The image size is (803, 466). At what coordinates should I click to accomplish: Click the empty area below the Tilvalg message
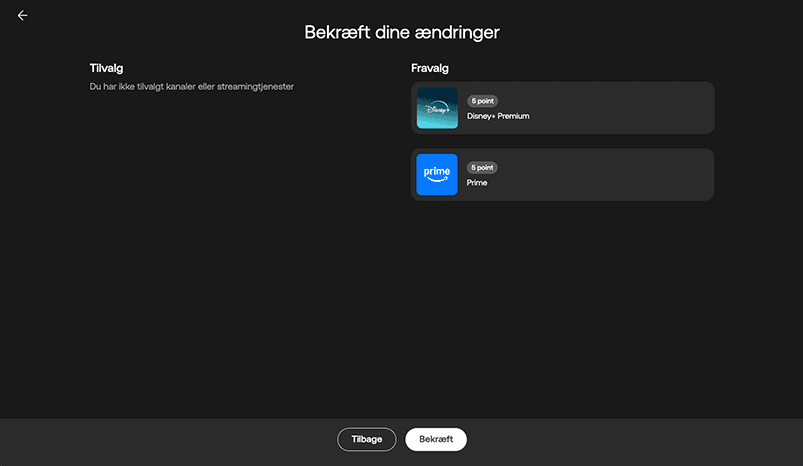(200, 250)
